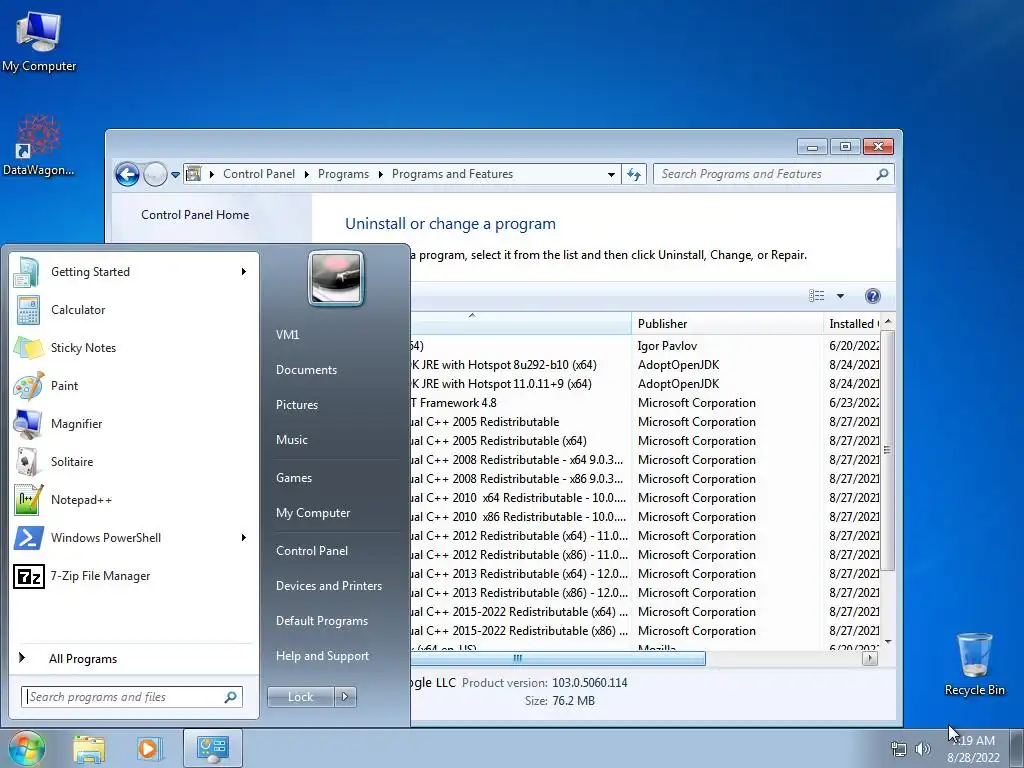
Task: Expand the Programs breadcrumb arrow
Action: pyautogui.click(x=380, y=174)
